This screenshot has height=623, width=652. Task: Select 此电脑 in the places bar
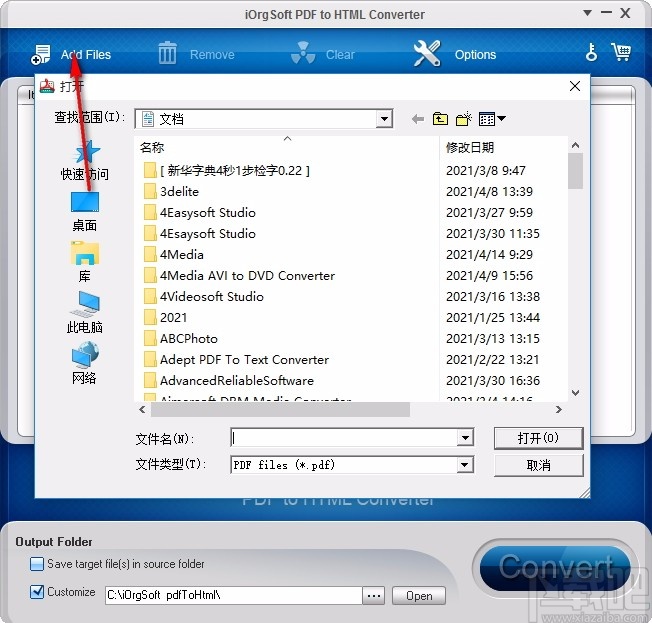[x=85, y=313]
